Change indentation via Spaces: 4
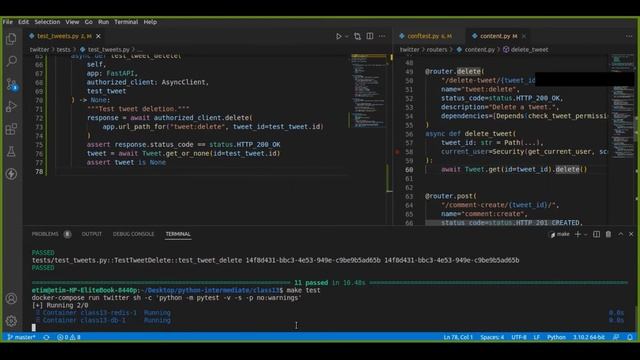This screenshot has height=360, width=640. [x=492, y=338]
